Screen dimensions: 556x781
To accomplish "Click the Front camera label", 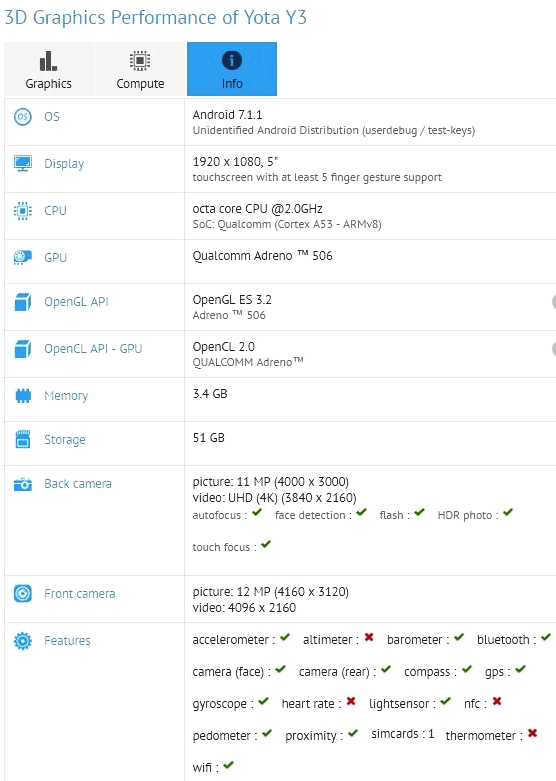I will point(80,594).
